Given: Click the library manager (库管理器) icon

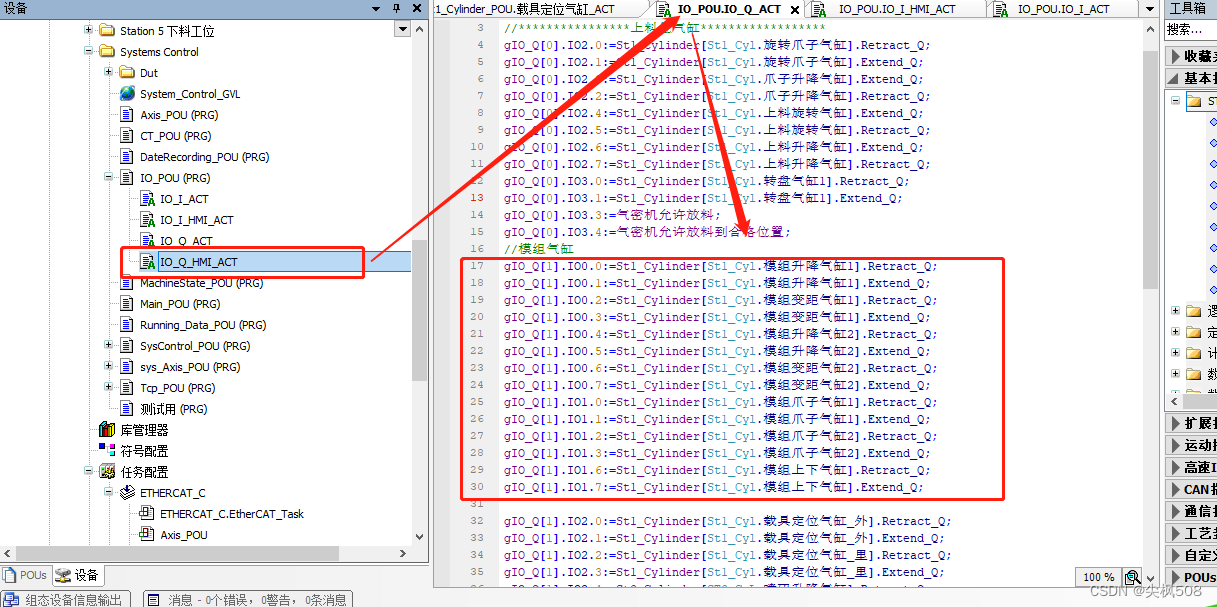Looking at the screenshot, I should click(107, 429).
